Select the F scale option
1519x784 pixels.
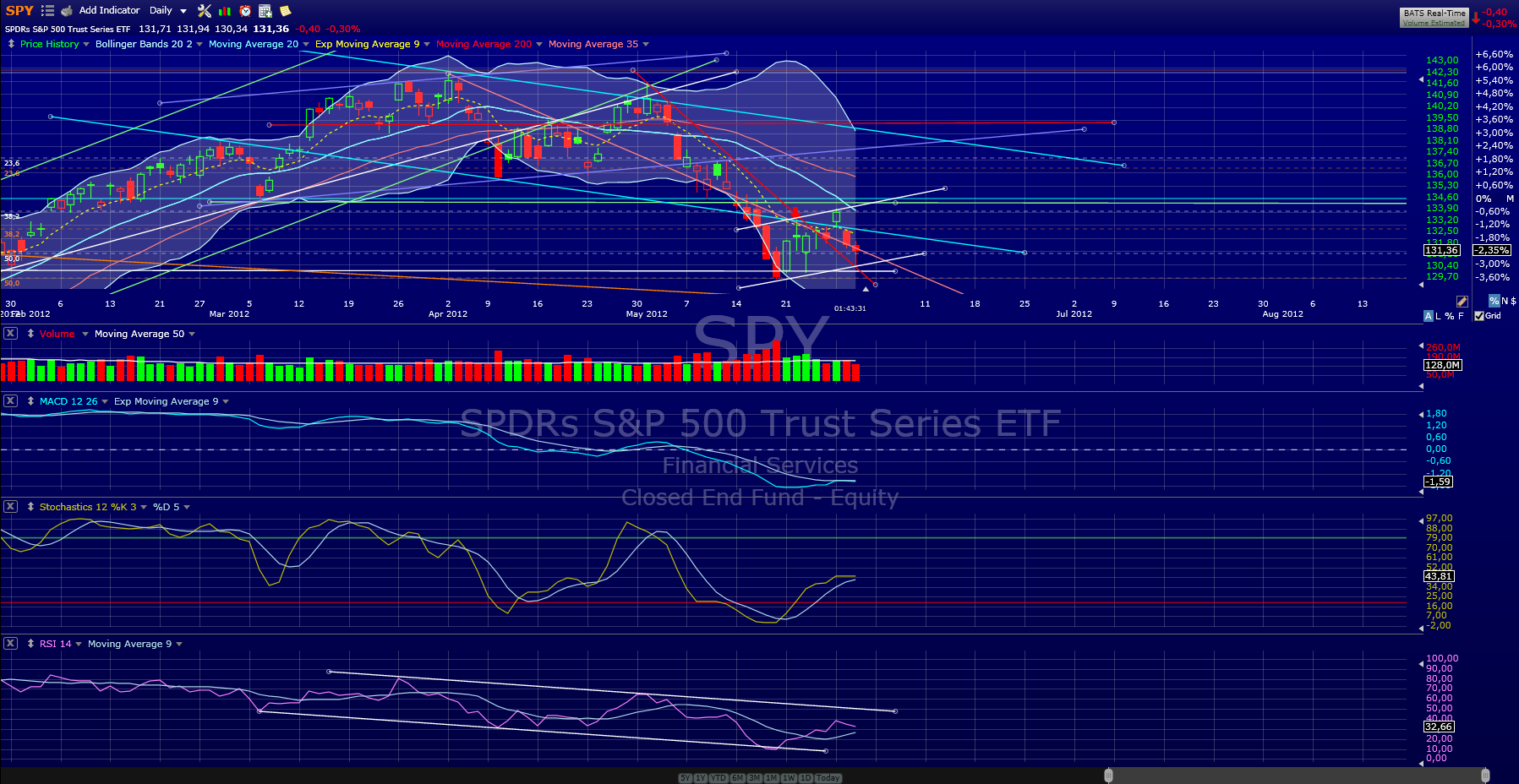click(1461, 316)
